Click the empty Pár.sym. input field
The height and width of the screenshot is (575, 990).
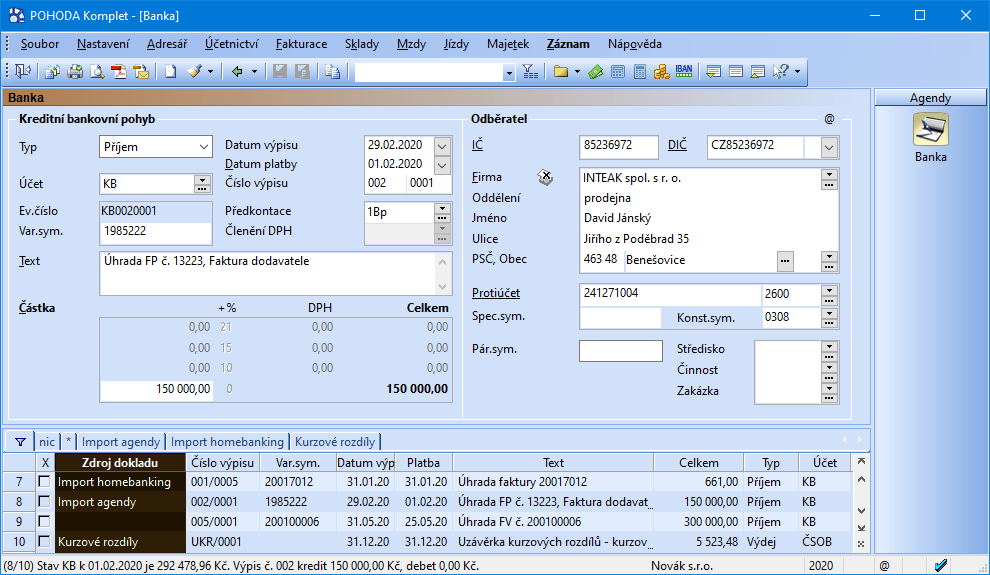[x=621, y=351]
